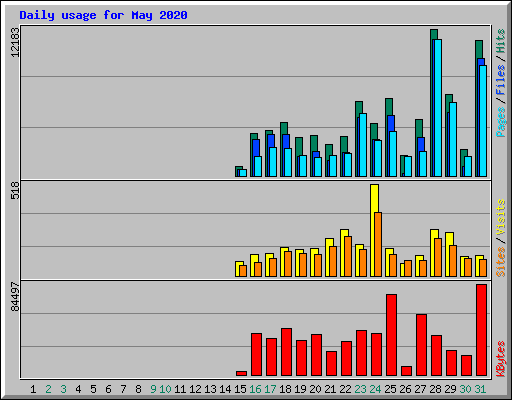
Task: Click the Hits legend label
Action: (x=501, y=41)
